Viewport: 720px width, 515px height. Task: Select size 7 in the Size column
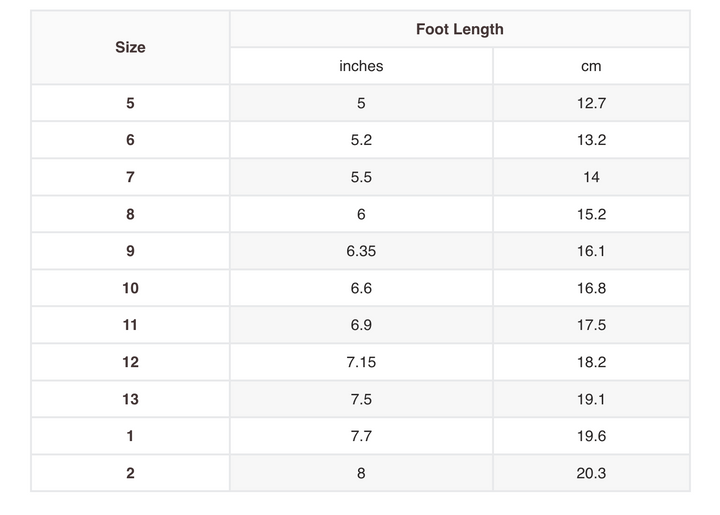pos(130,177)
